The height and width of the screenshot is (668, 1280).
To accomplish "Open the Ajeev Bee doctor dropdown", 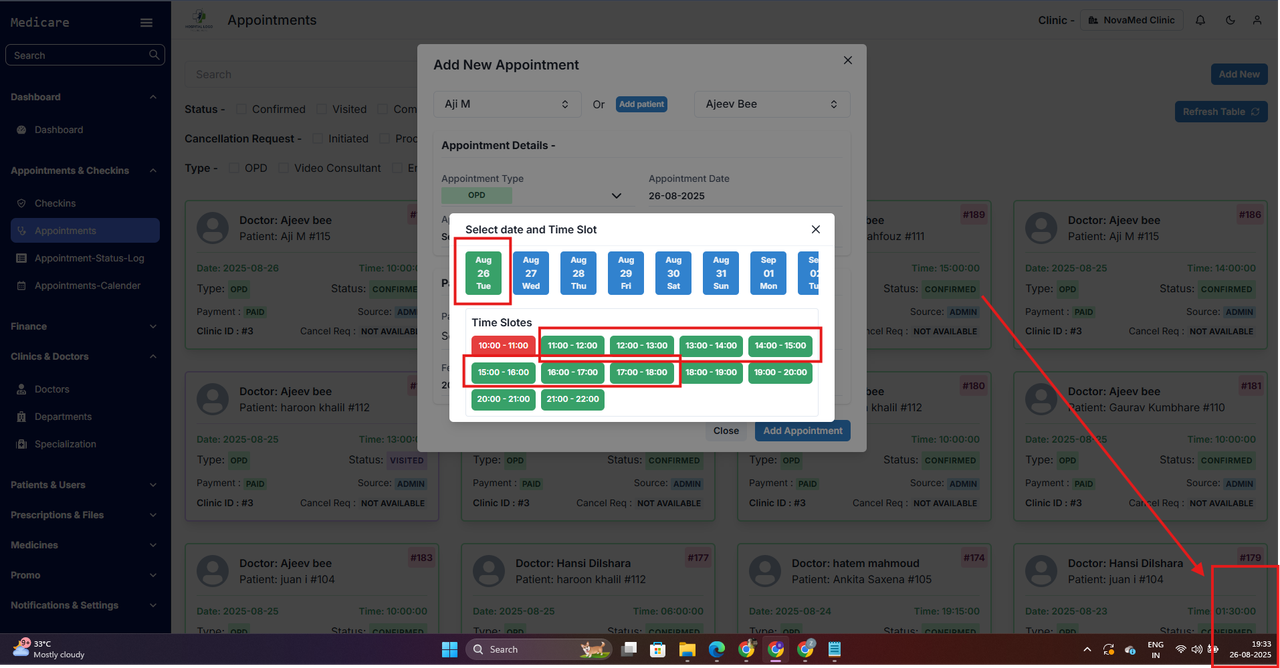I will point(772,104).
